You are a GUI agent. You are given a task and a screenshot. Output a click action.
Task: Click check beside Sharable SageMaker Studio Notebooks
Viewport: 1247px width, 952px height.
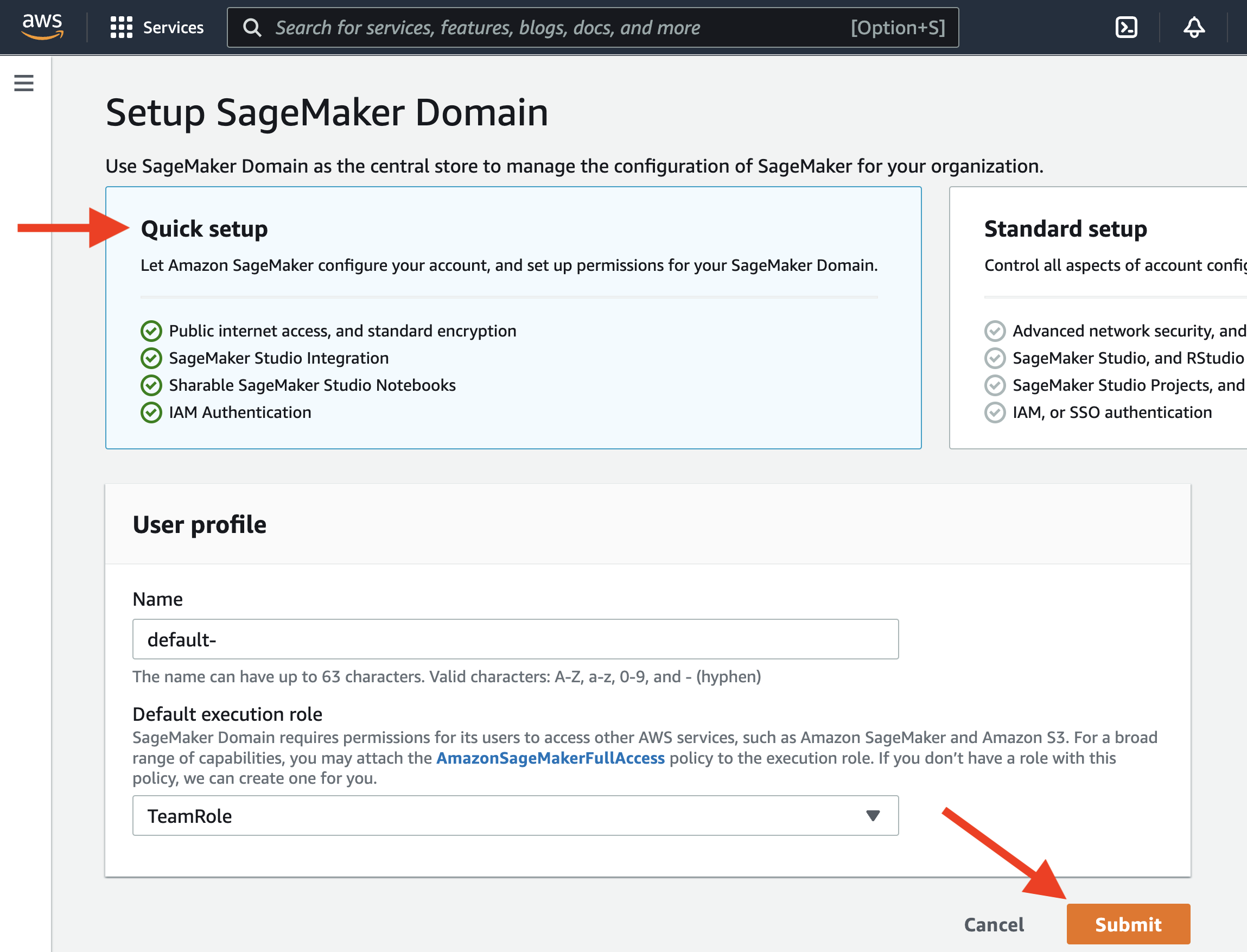[151, 385]
